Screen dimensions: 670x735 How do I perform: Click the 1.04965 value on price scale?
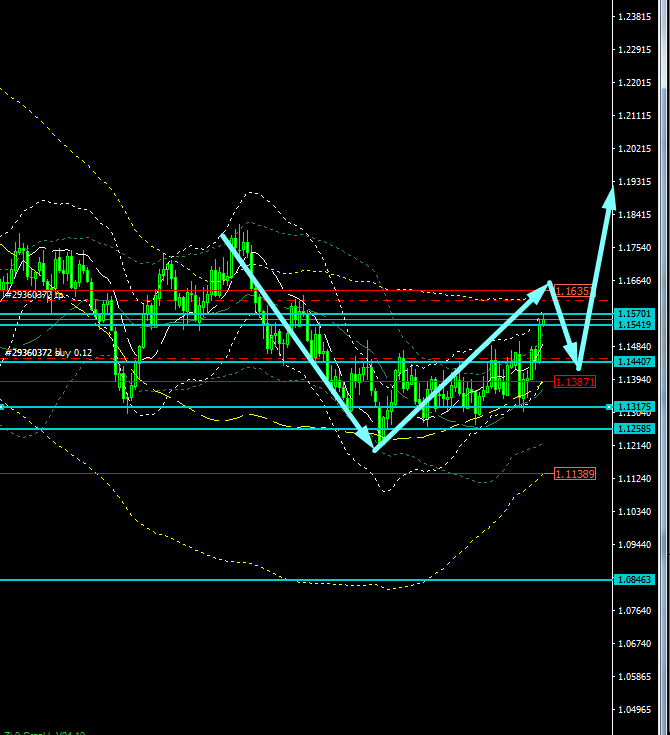click(636, 710)
